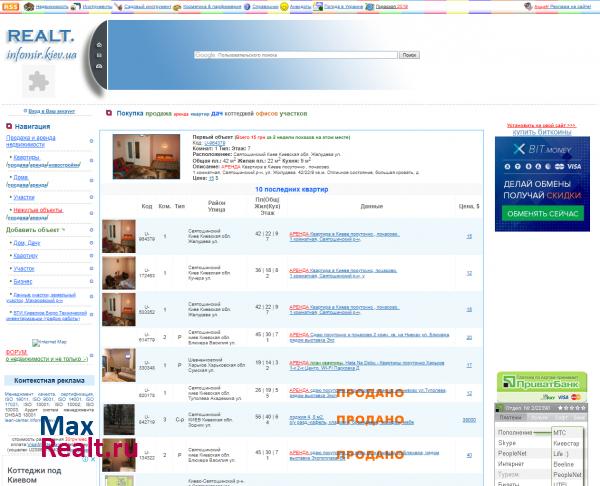Select дач in category menu
This screenshot has height=486, width=600.
217,114
